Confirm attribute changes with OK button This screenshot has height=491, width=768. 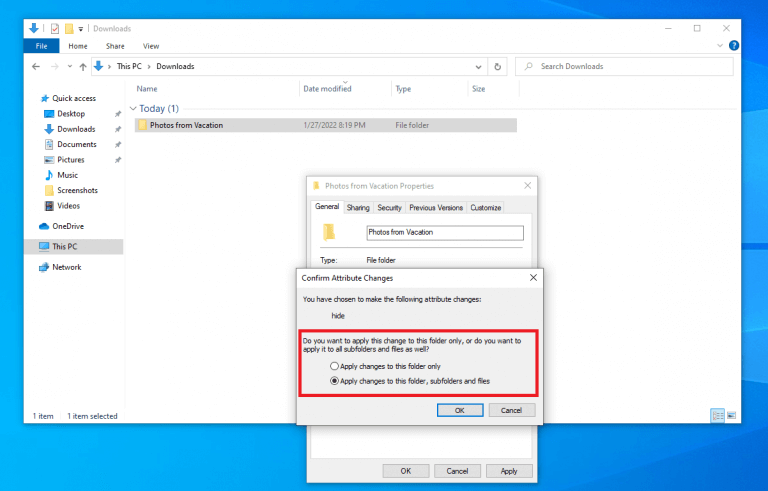pyautogui.click(x=460, y=410)
